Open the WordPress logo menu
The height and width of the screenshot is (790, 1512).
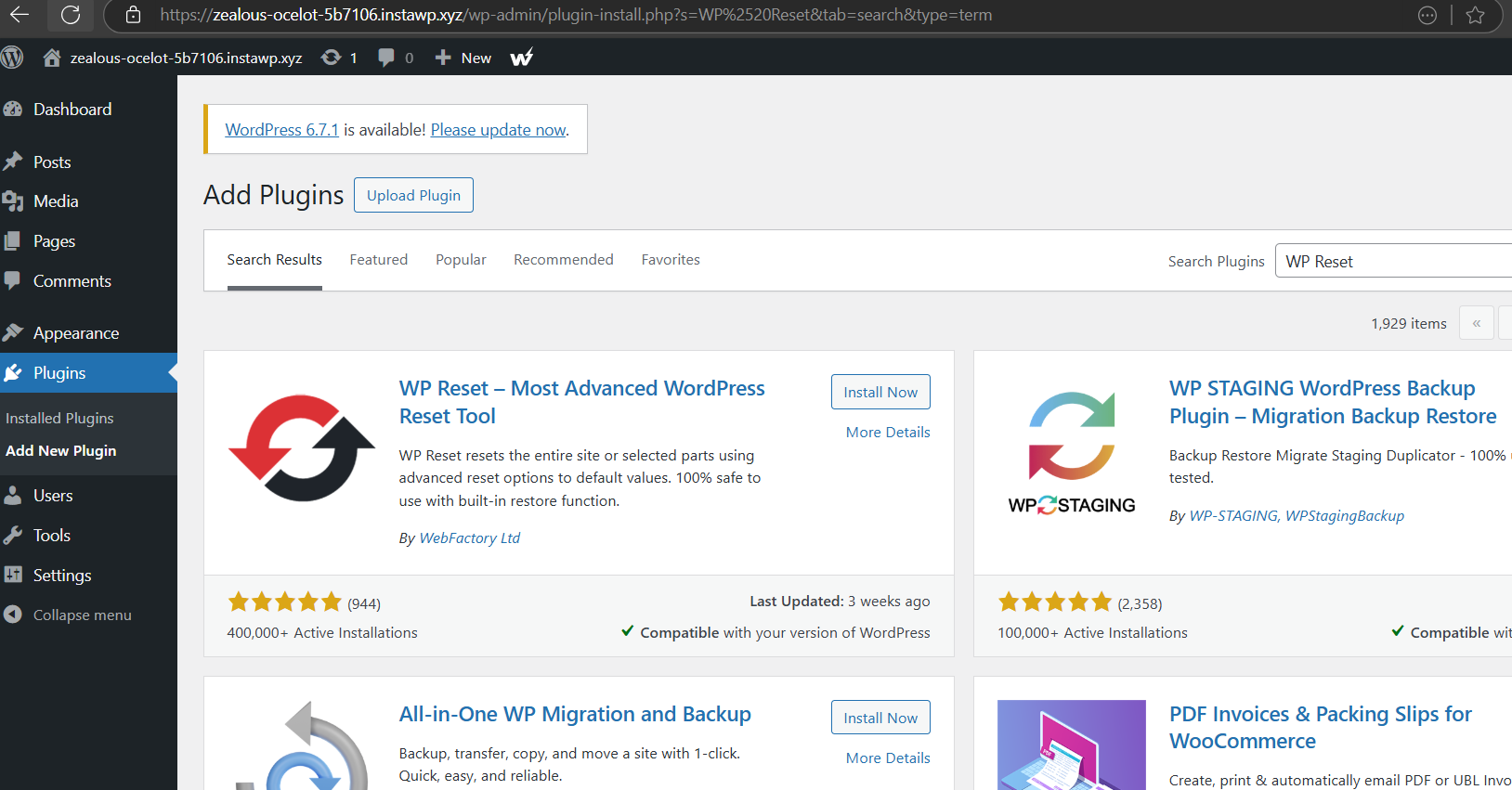(12, 58)
